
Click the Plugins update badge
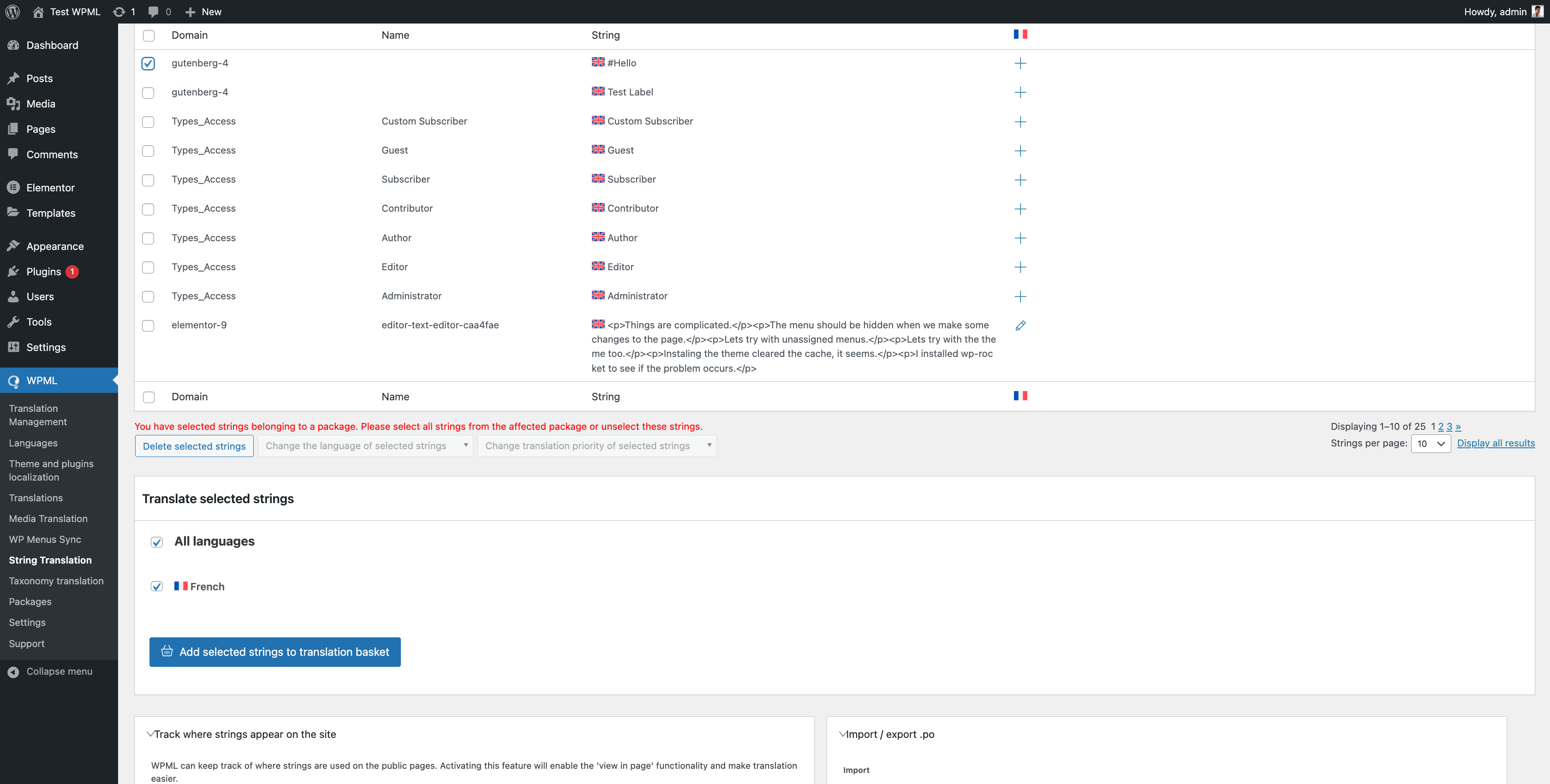pos(72,271)
